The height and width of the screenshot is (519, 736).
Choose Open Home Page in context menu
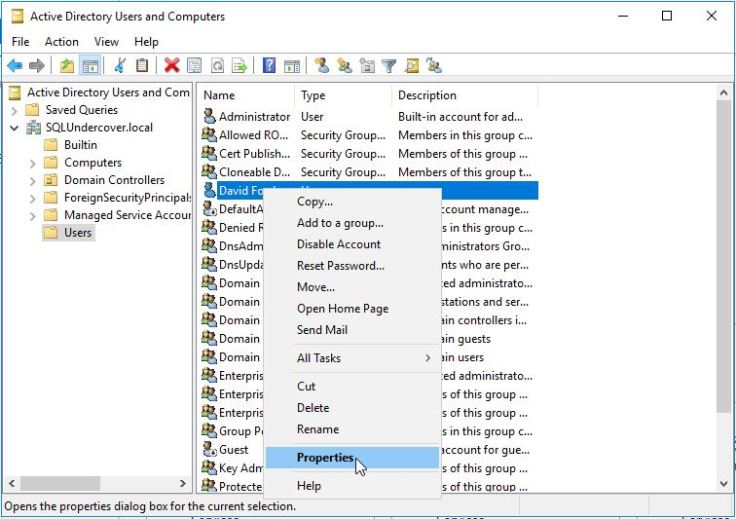tap(353, 308)
